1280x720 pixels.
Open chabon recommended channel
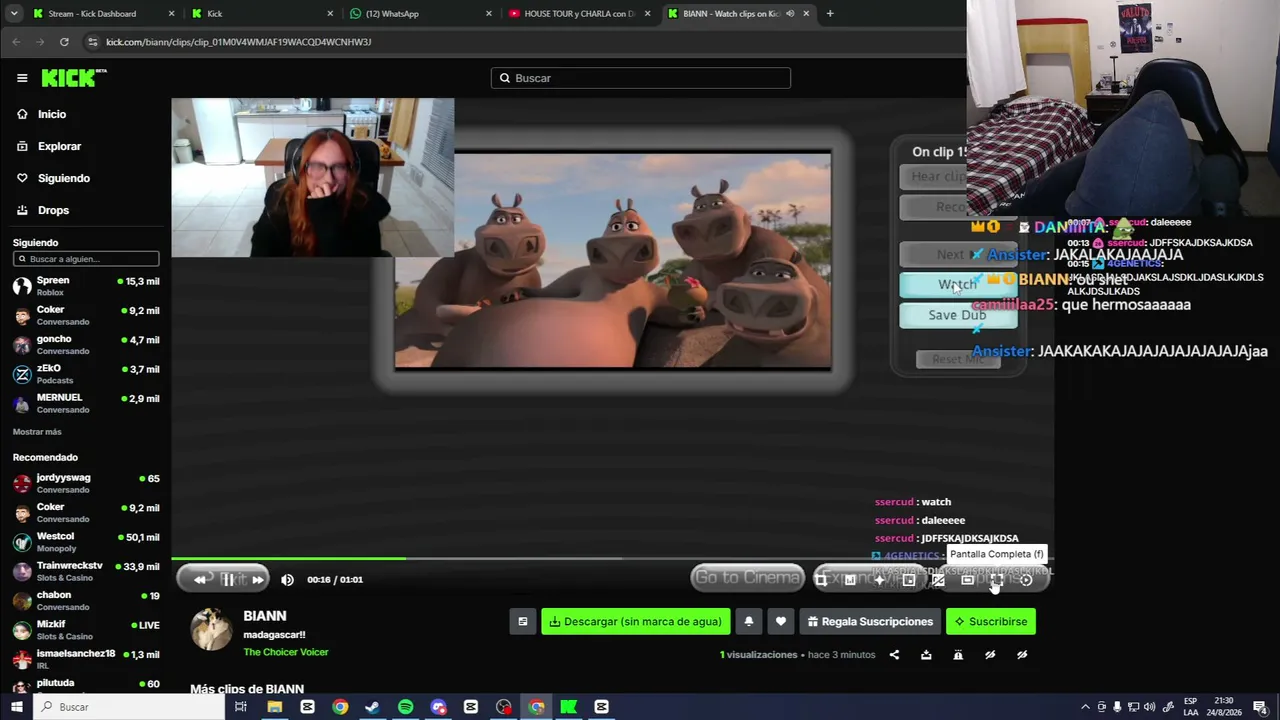86,600
